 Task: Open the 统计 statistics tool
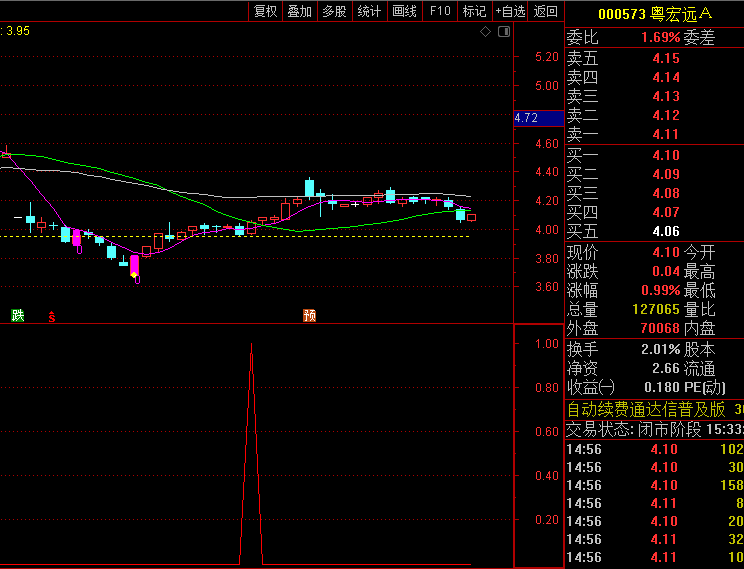click(369, 11)
